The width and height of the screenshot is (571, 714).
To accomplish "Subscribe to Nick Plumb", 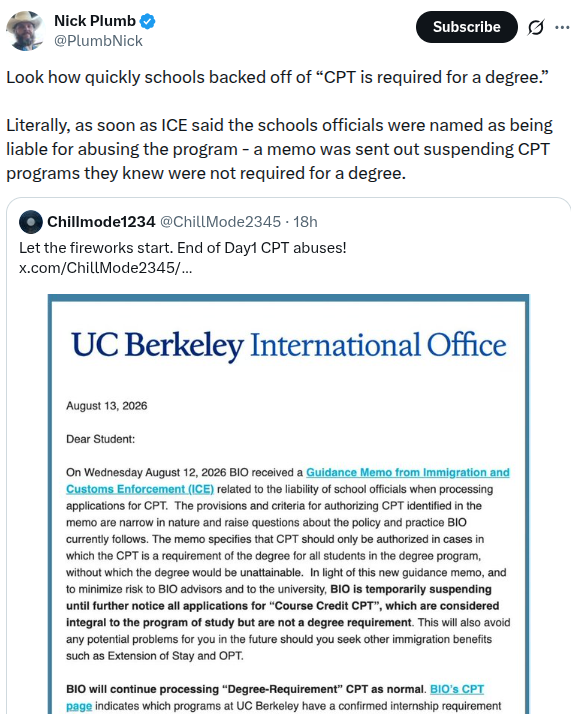I will (x=467, y=27).
